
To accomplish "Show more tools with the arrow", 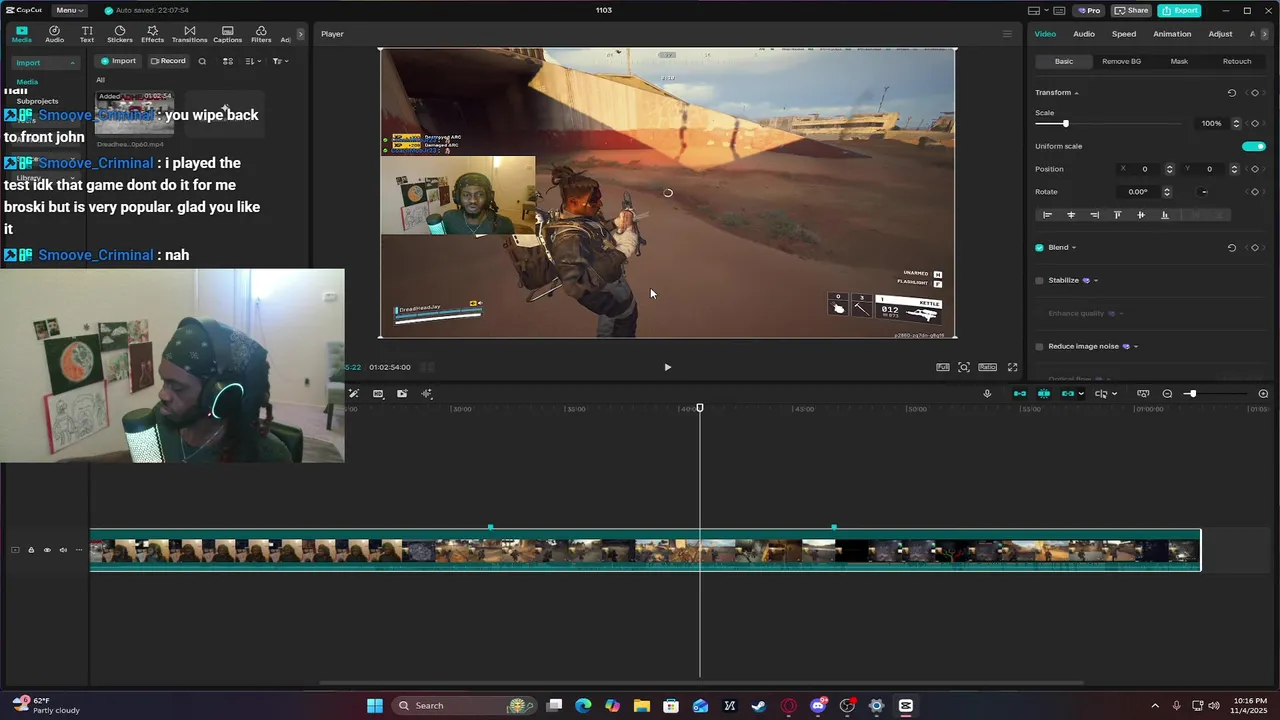I will coord(300,34).
